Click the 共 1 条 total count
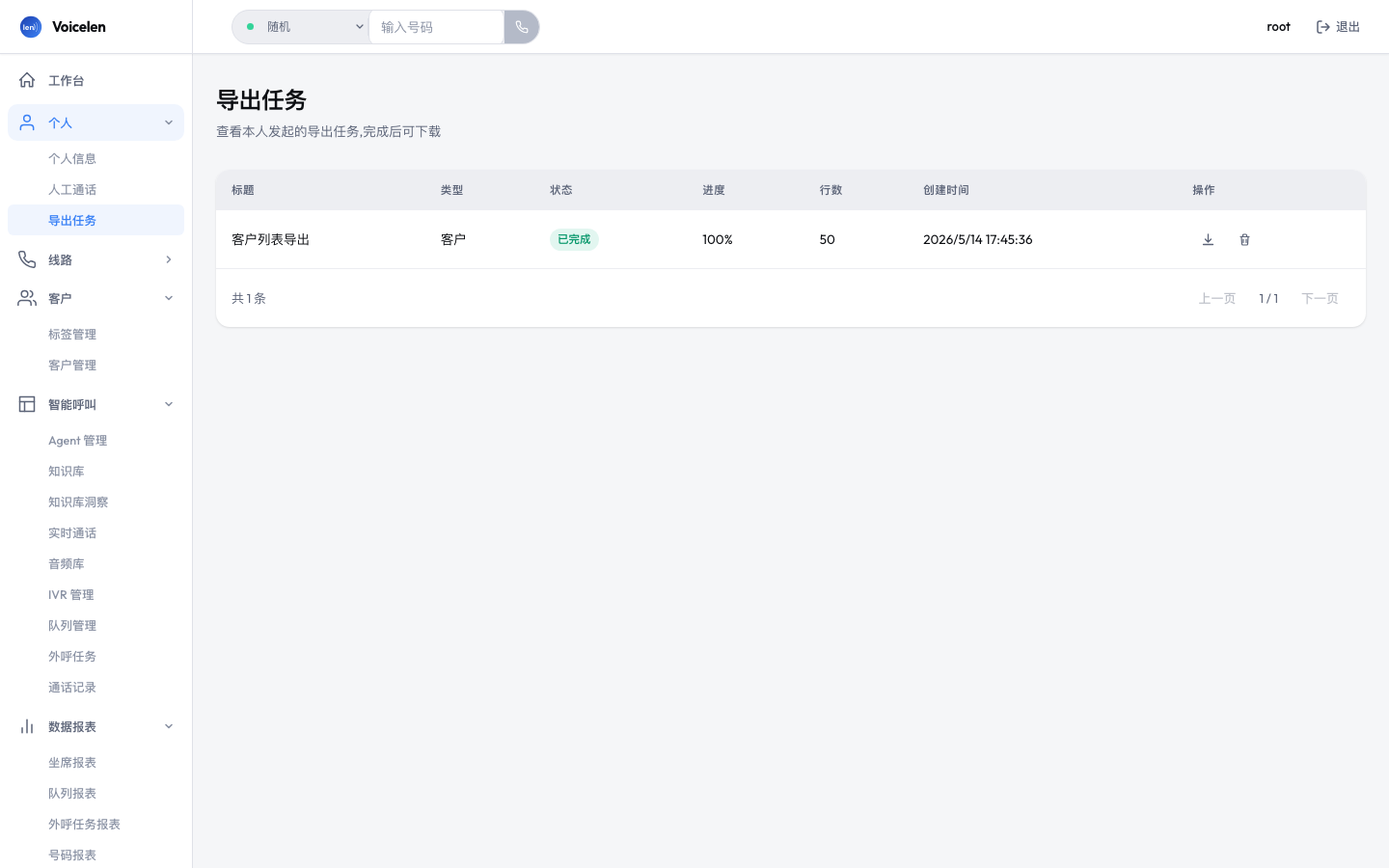 [249, 298]
